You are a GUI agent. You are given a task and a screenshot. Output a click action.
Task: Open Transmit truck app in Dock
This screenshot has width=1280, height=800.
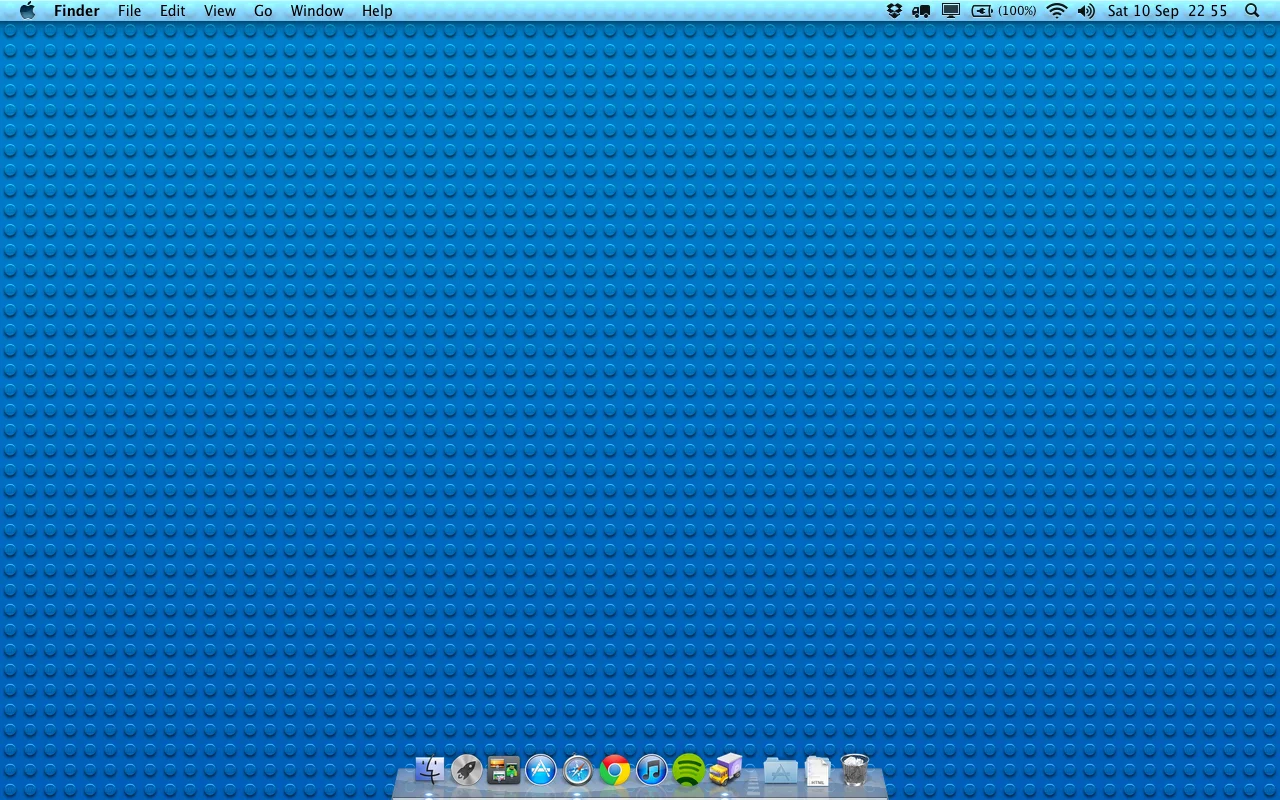726,770
